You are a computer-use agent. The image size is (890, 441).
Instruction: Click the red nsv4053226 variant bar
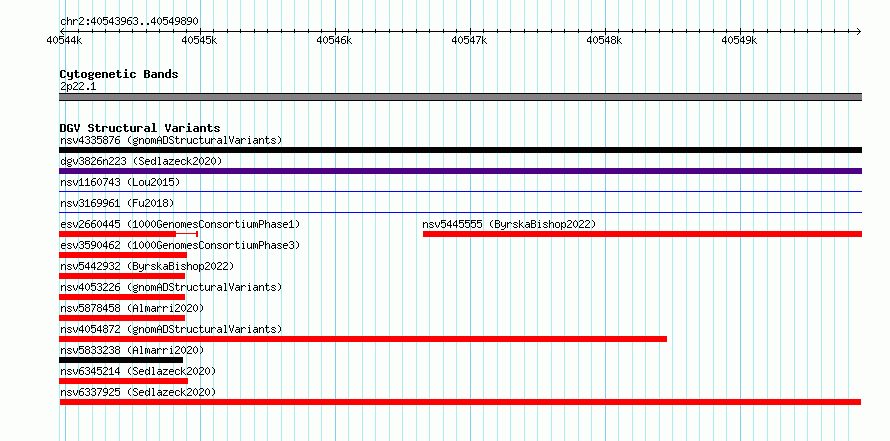coord(122,297)
